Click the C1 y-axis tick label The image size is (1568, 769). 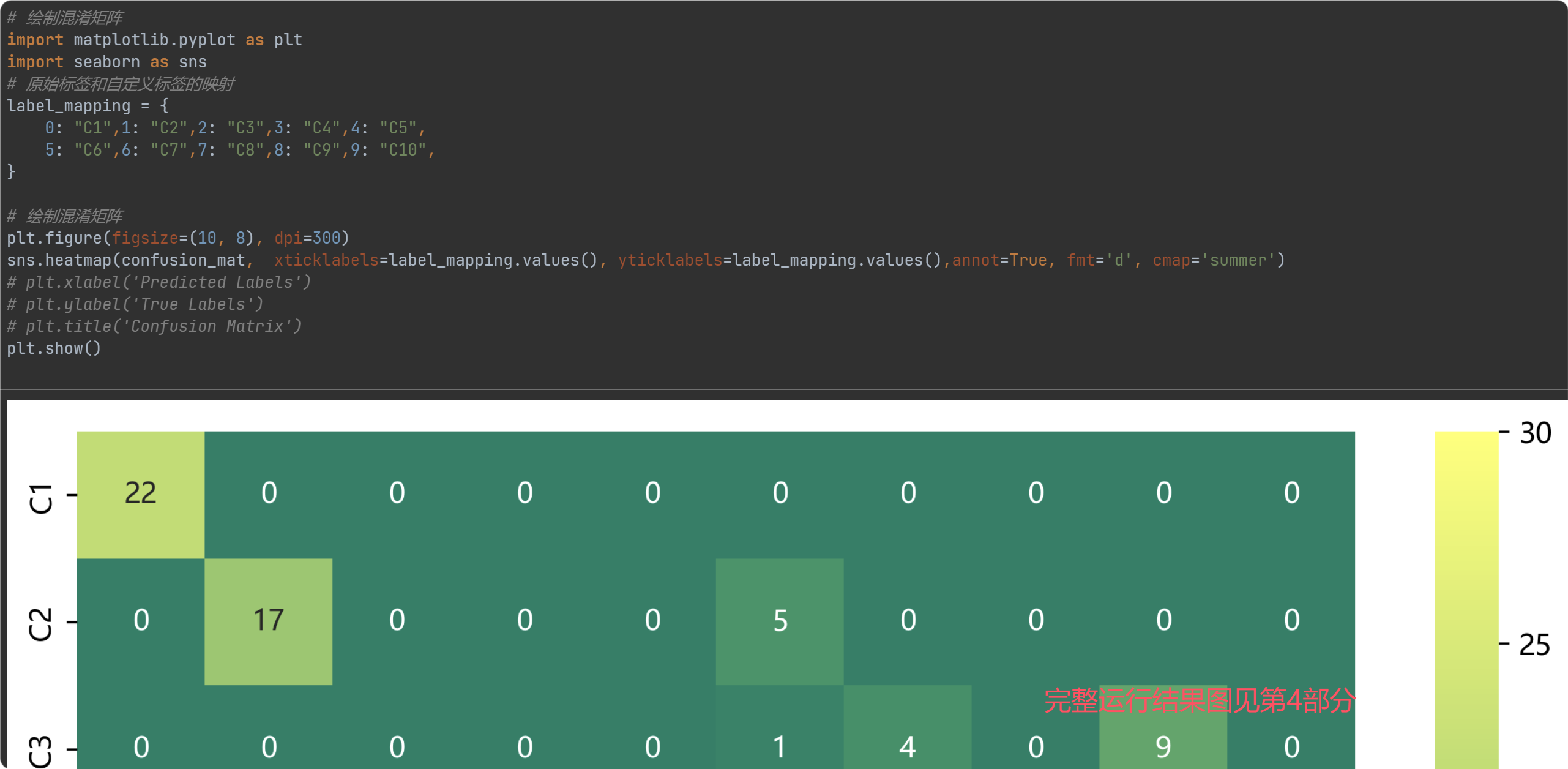pos(40,498)
